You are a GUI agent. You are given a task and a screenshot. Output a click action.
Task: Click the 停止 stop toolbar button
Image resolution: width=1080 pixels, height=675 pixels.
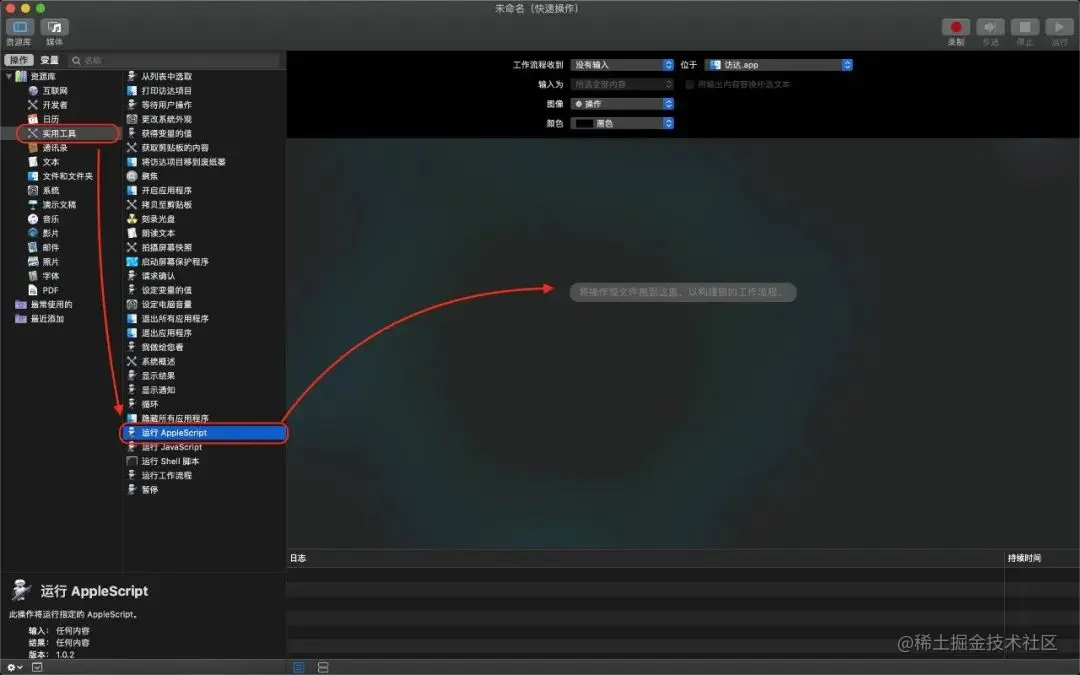click(x=1025, y=27)
